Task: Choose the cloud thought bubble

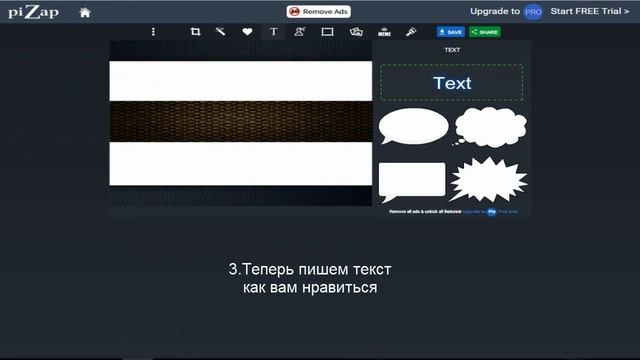Action: 490,127
